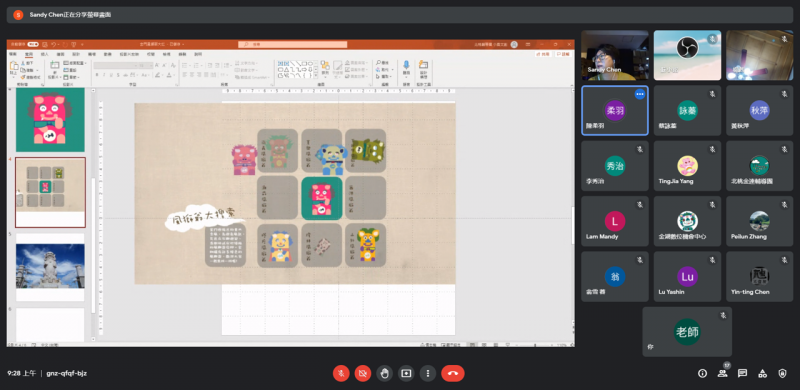Open more options three-dot menu
The image size is (800, 390).
[428, 374]
